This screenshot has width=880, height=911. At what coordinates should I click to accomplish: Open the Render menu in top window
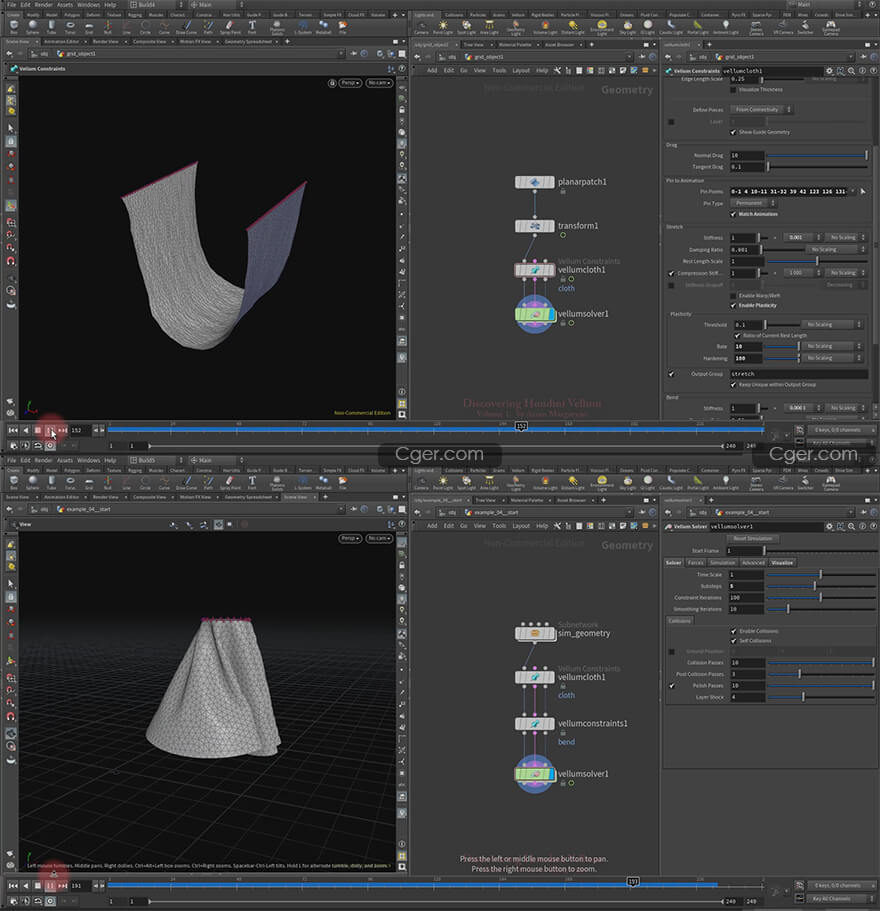[44, 5]
